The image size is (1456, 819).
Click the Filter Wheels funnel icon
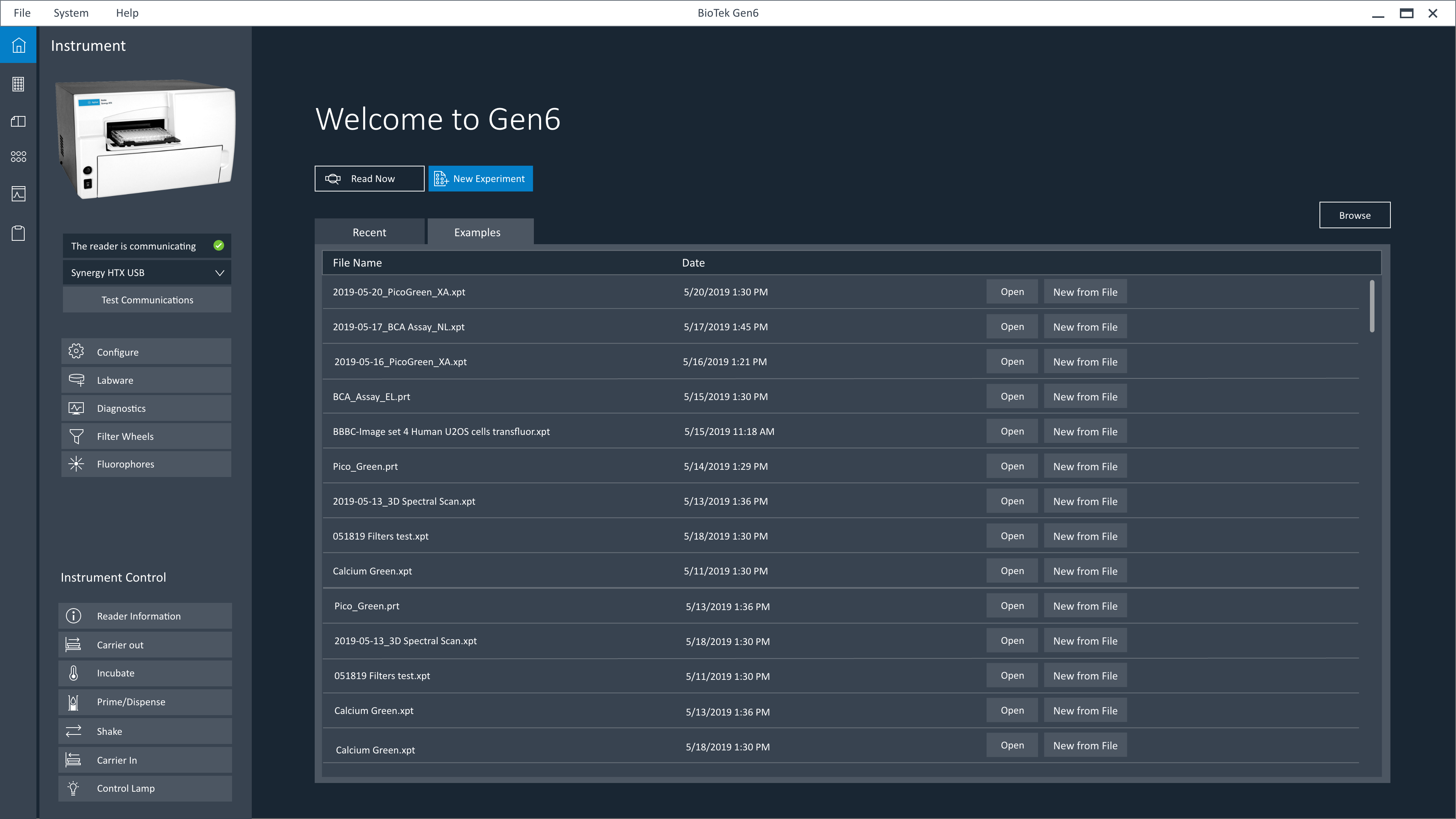pos(76,436)
